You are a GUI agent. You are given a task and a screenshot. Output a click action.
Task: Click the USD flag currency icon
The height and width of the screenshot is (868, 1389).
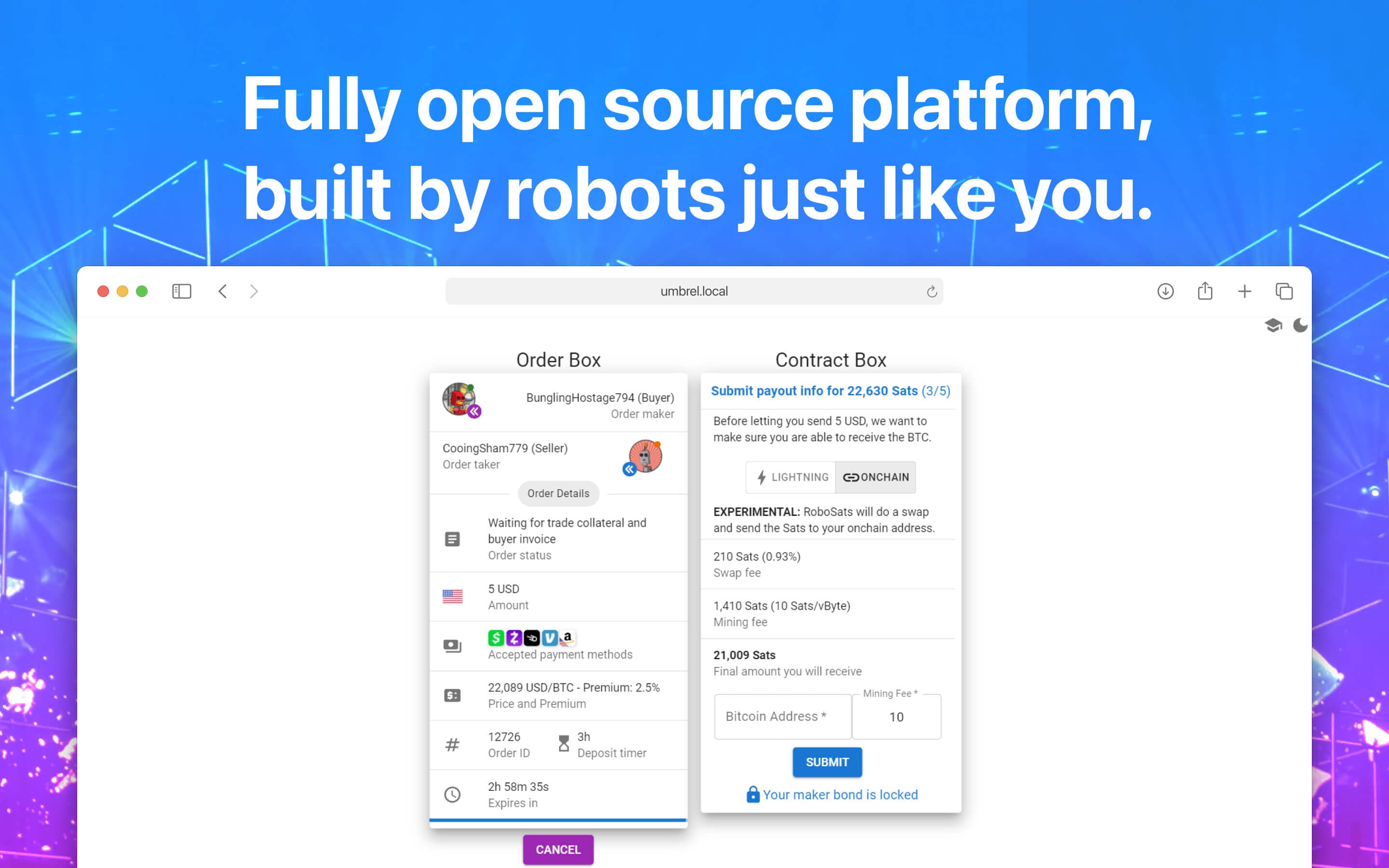pos(451,595)
